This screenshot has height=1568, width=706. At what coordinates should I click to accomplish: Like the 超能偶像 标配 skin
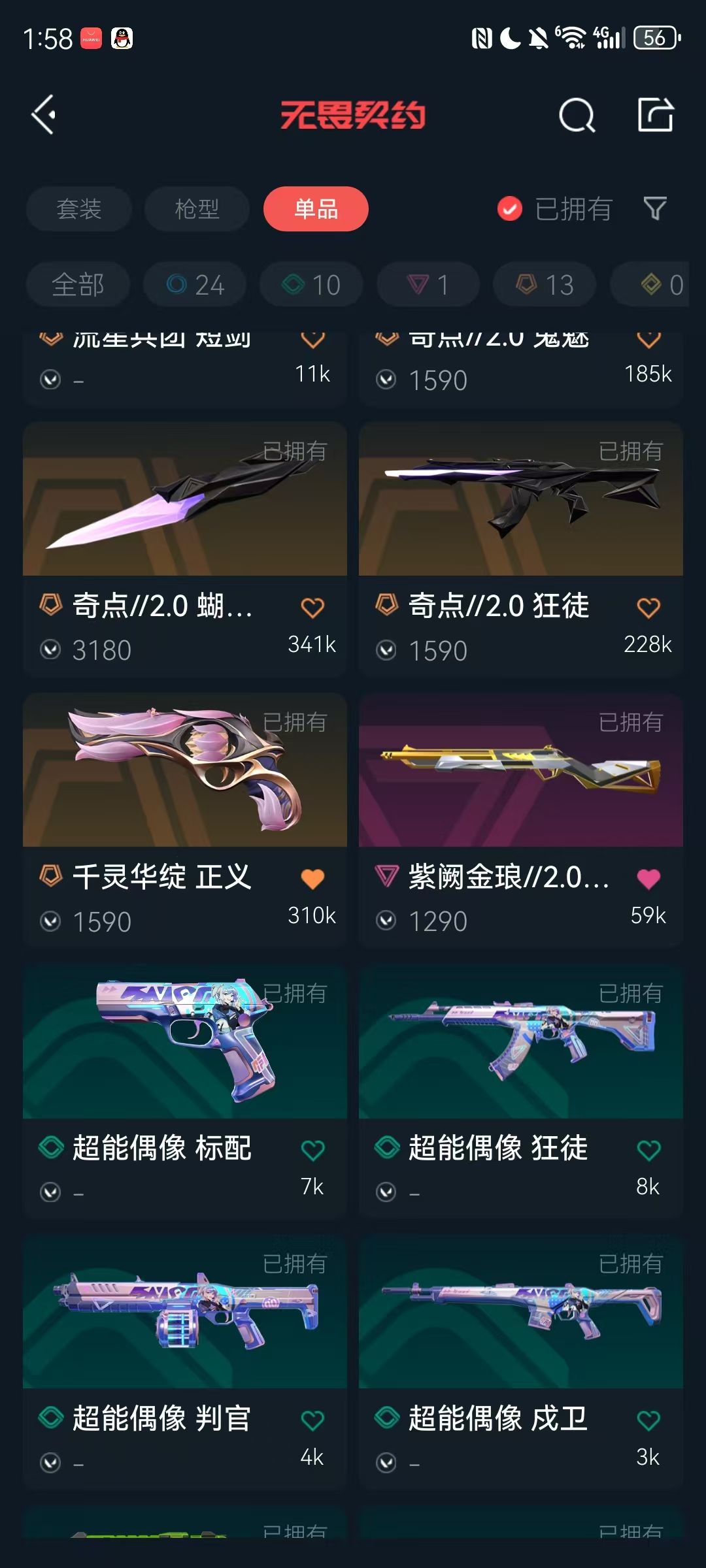[312, 1150]
